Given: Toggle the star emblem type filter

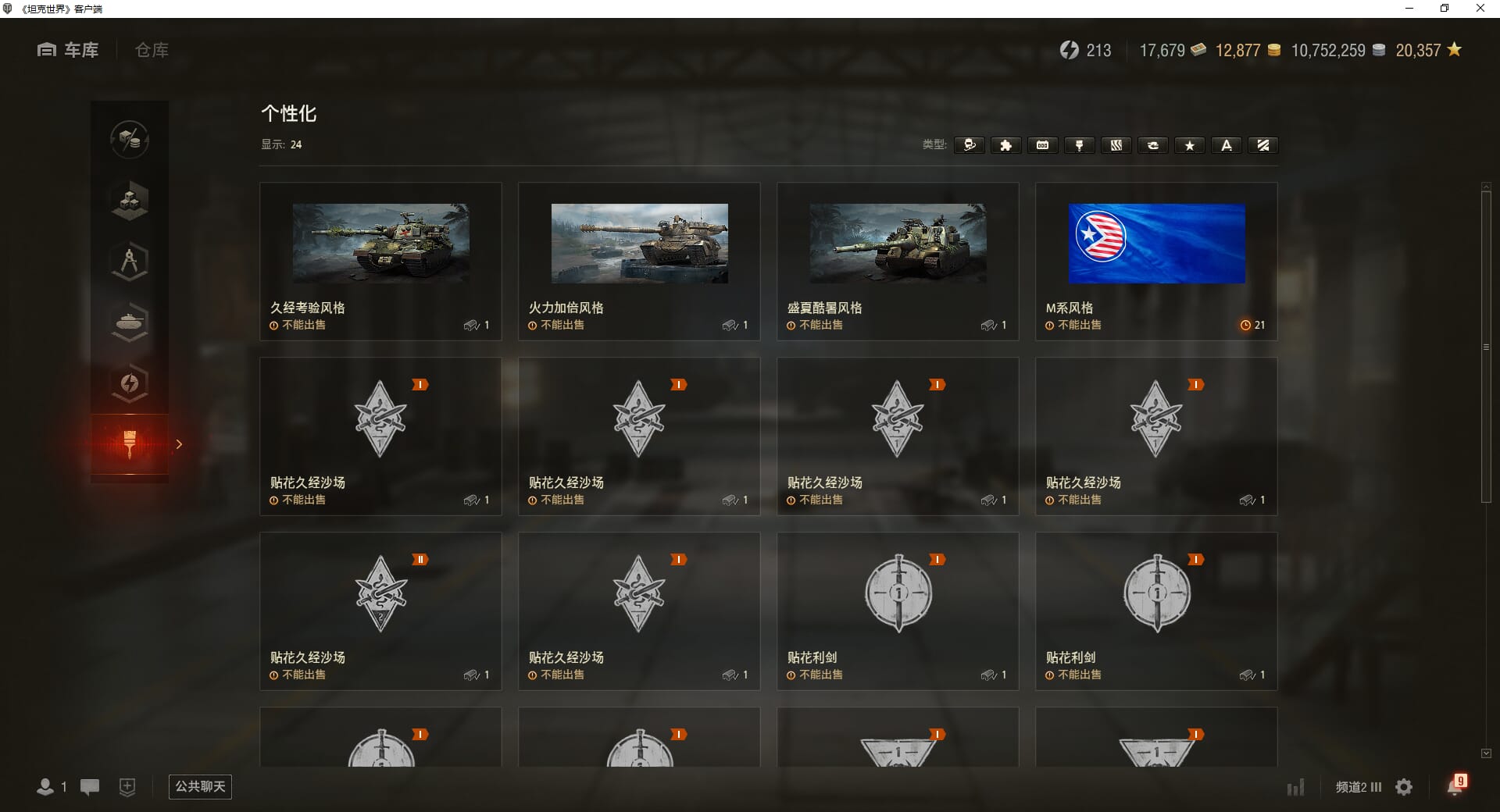Looking at the screenshot, I should [1190, 145].
